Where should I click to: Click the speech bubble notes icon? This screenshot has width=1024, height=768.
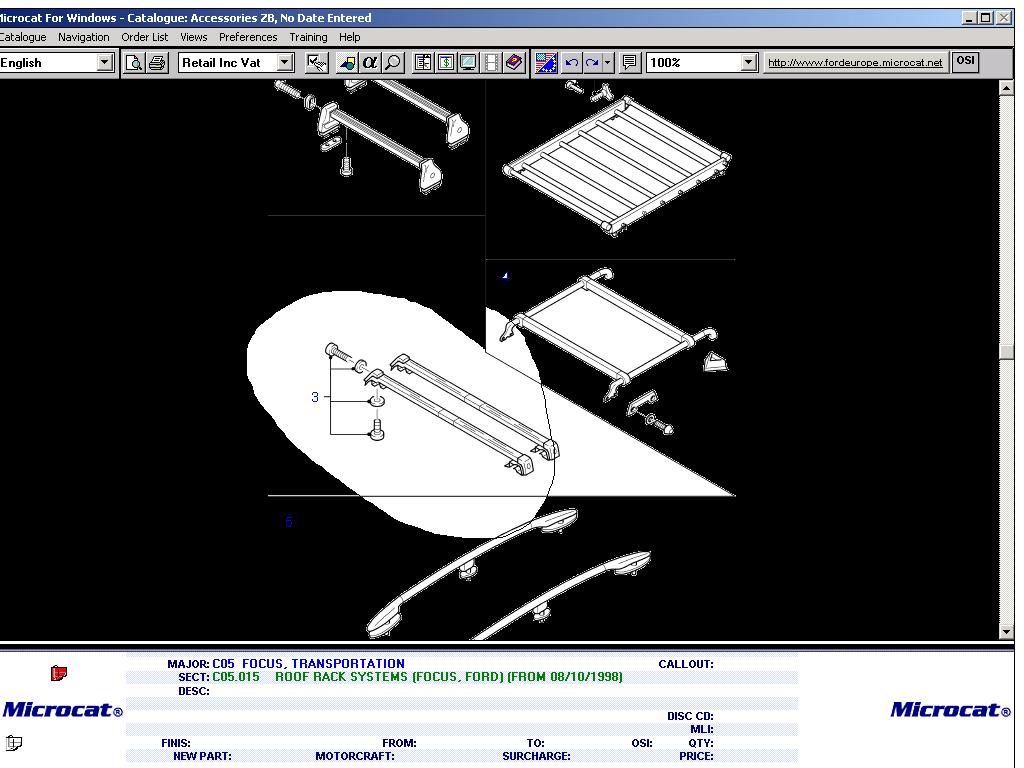click(x=630, y=63)
